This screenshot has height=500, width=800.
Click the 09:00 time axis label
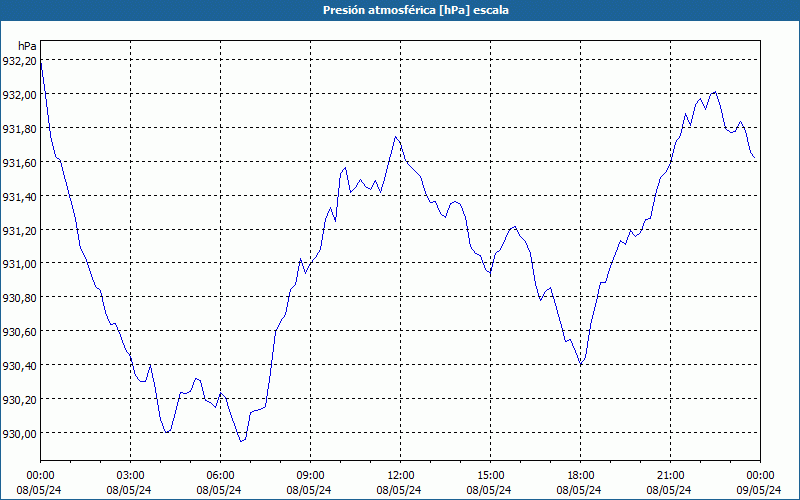coord(310,476)
